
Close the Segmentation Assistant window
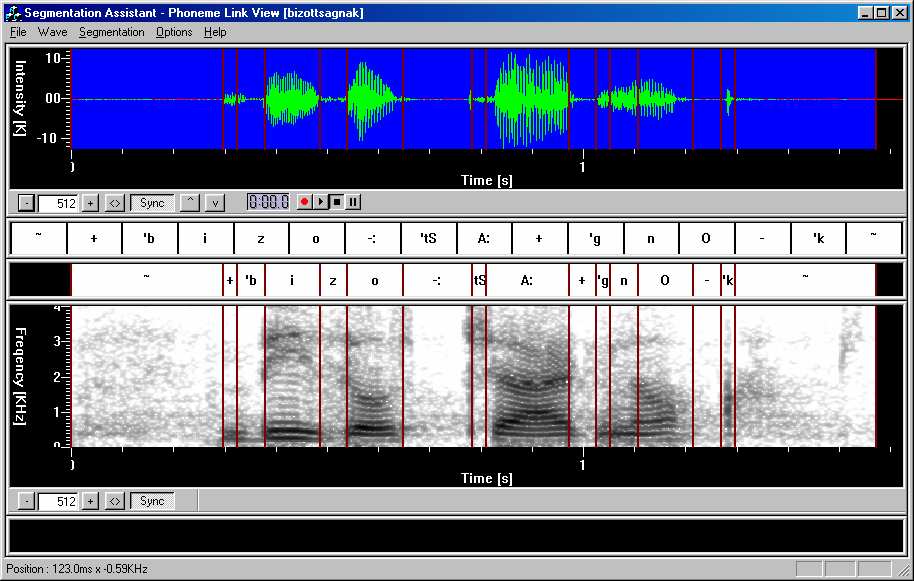coord(899,13)
